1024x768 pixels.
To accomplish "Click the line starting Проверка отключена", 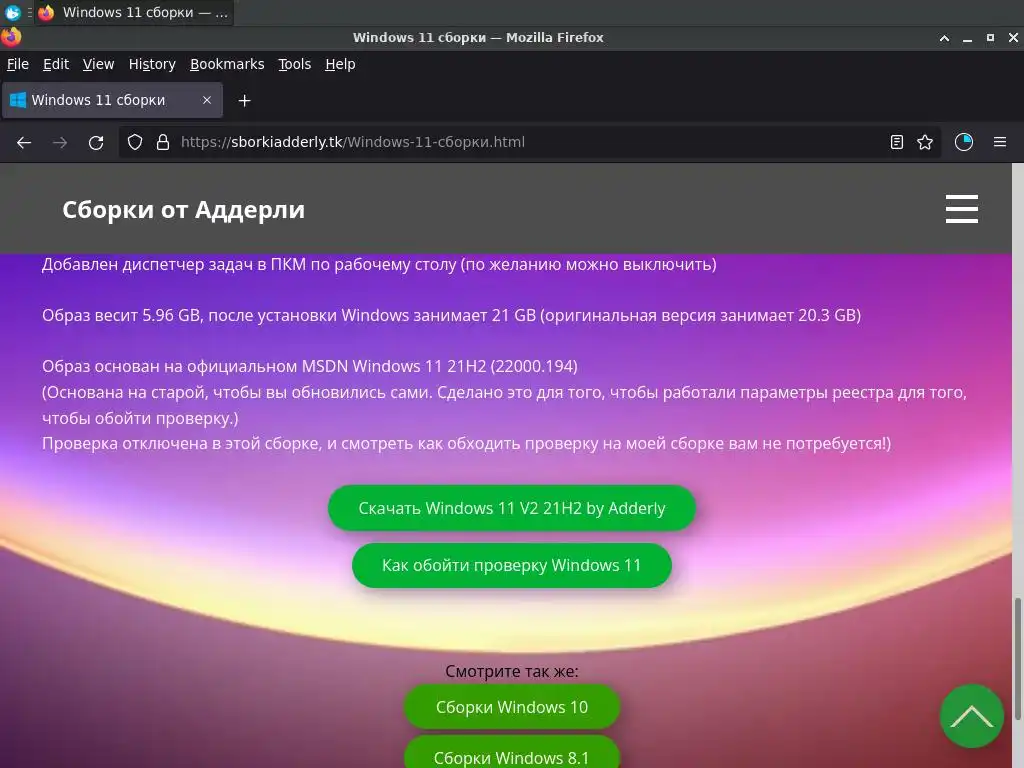I will pos(466,443).
